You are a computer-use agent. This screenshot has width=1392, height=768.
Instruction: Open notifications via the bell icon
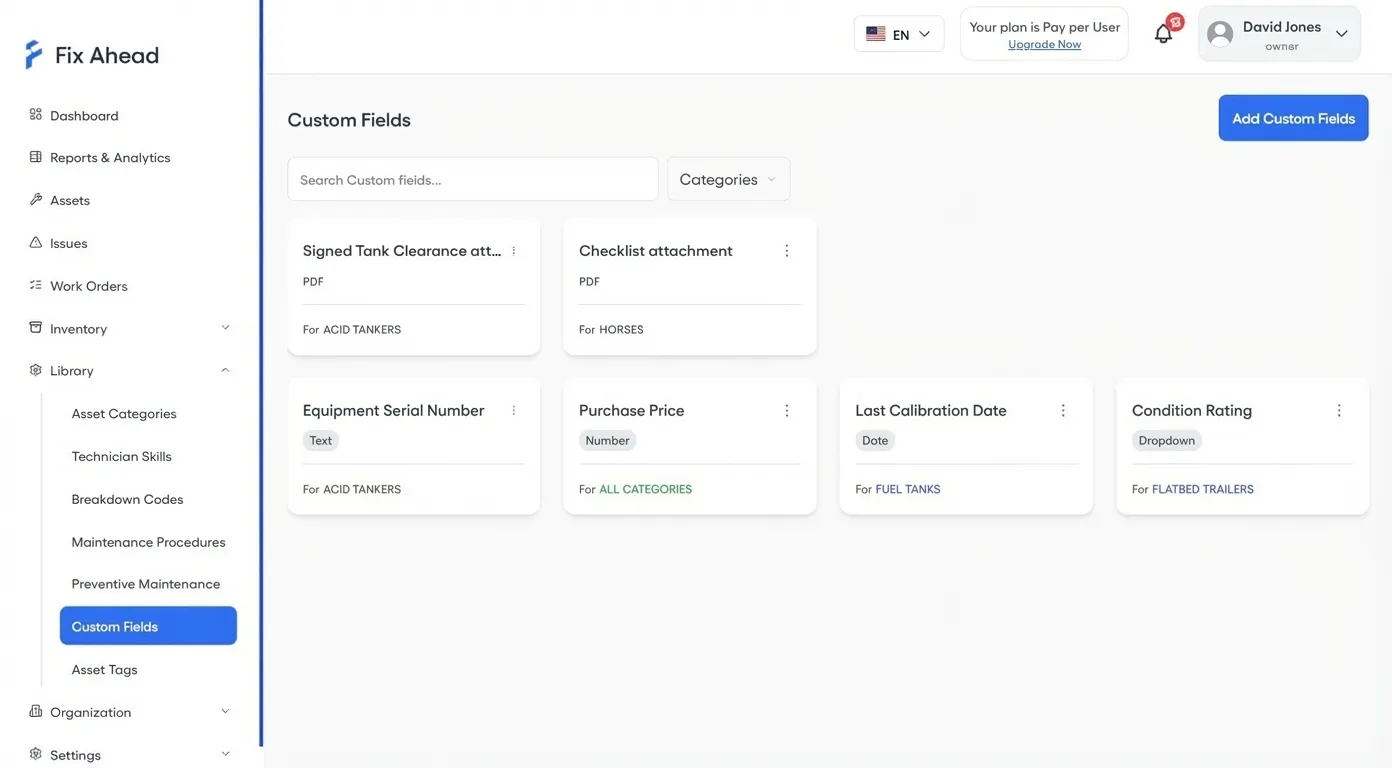[x=1162, y=33]
